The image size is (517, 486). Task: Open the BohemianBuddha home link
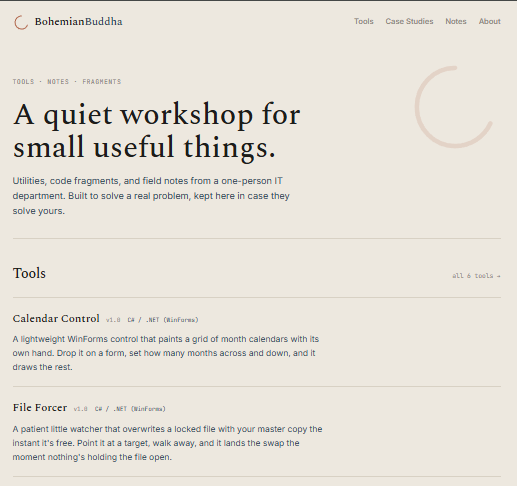(x=78, y=22)
